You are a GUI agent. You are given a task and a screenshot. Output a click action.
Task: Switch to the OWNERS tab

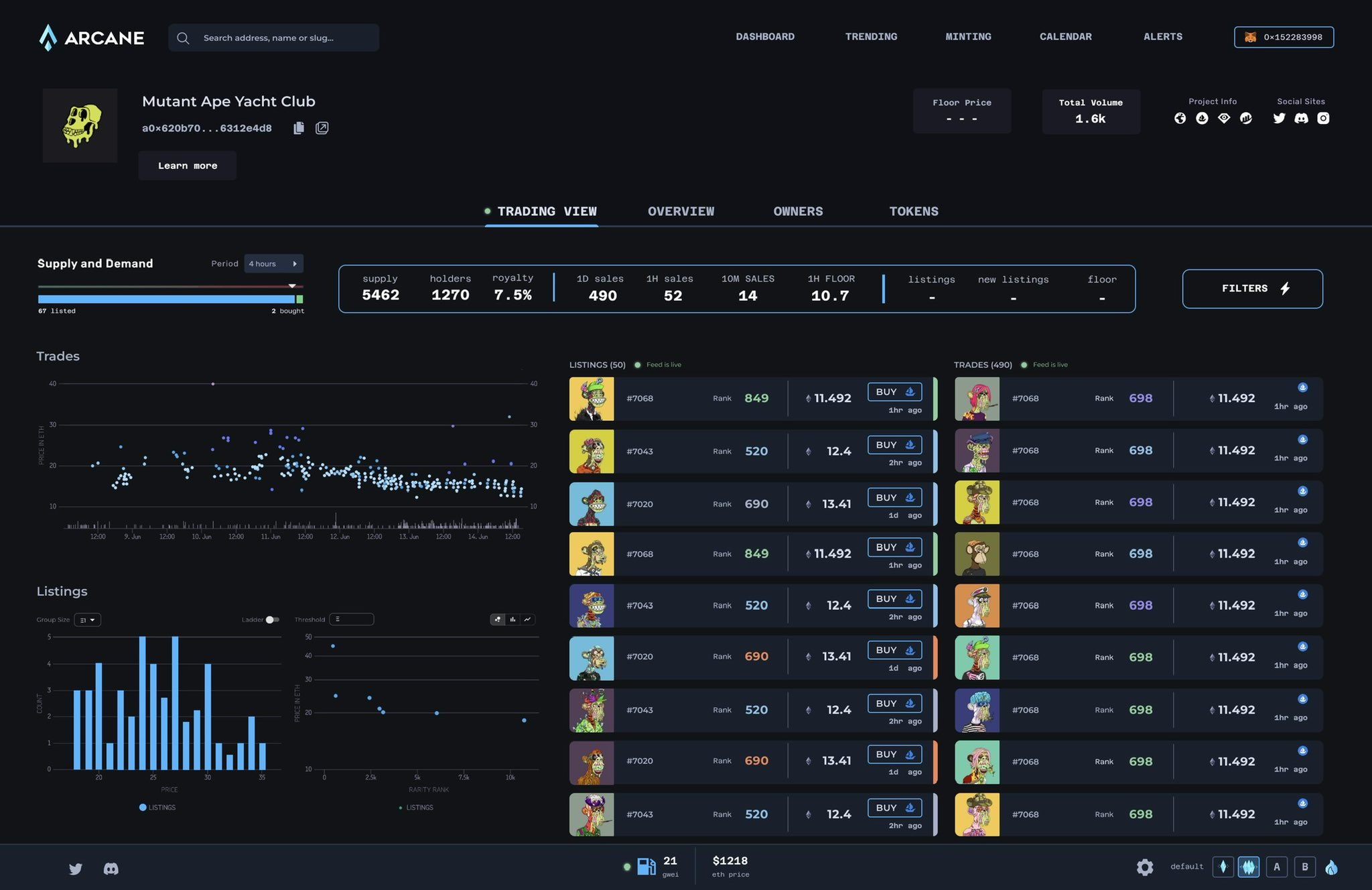click(x=798, y=211)
